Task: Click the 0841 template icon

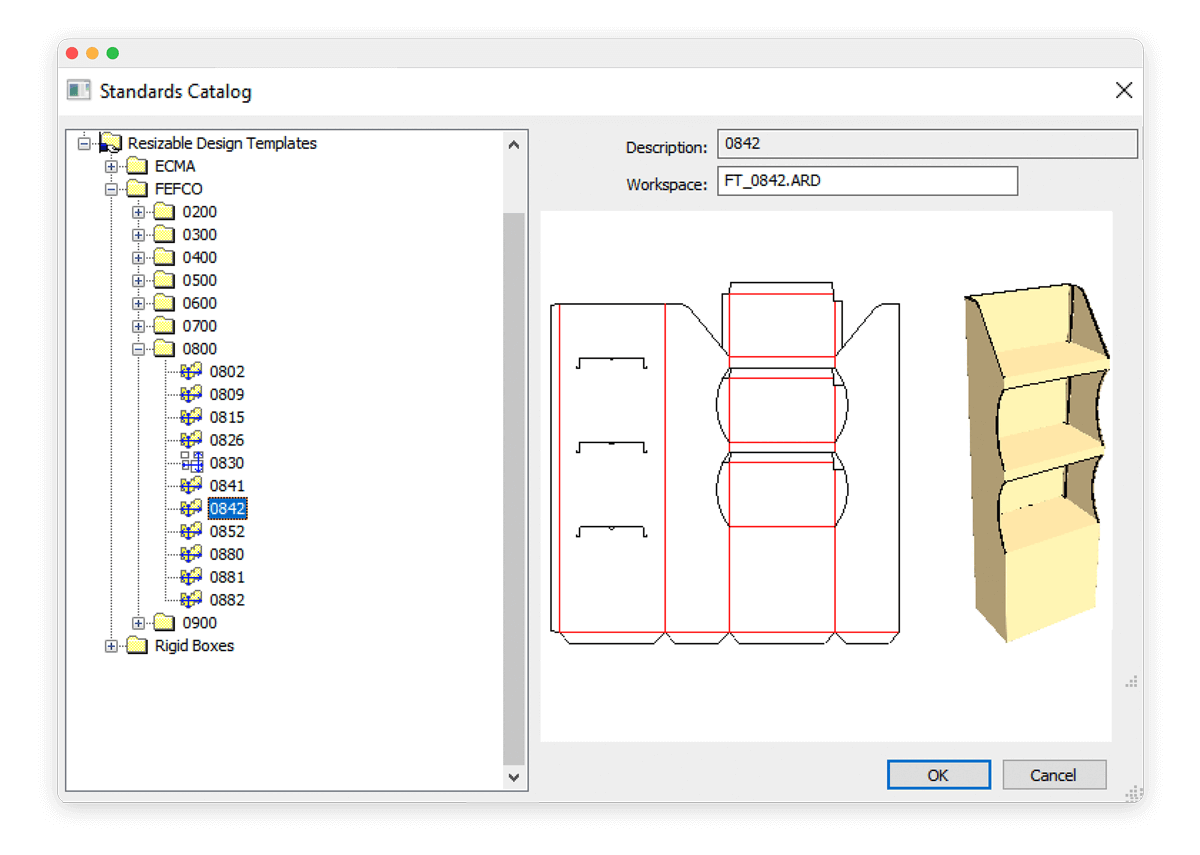Action: click(191, 486)
